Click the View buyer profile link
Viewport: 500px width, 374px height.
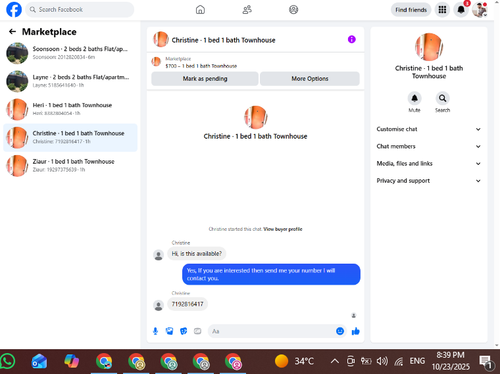click(283, 229)
